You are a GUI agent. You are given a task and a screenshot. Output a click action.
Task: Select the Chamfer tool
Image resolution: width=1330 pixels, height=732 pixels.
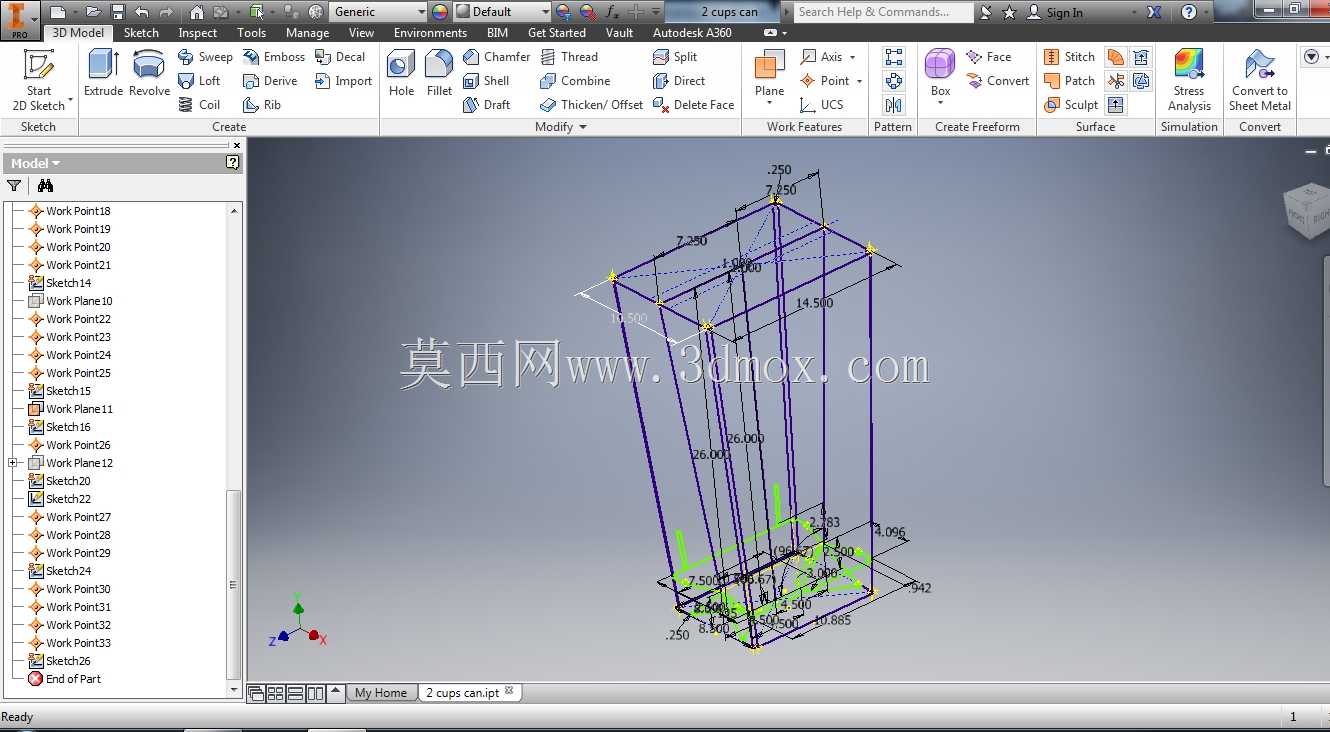coord(496,57)
